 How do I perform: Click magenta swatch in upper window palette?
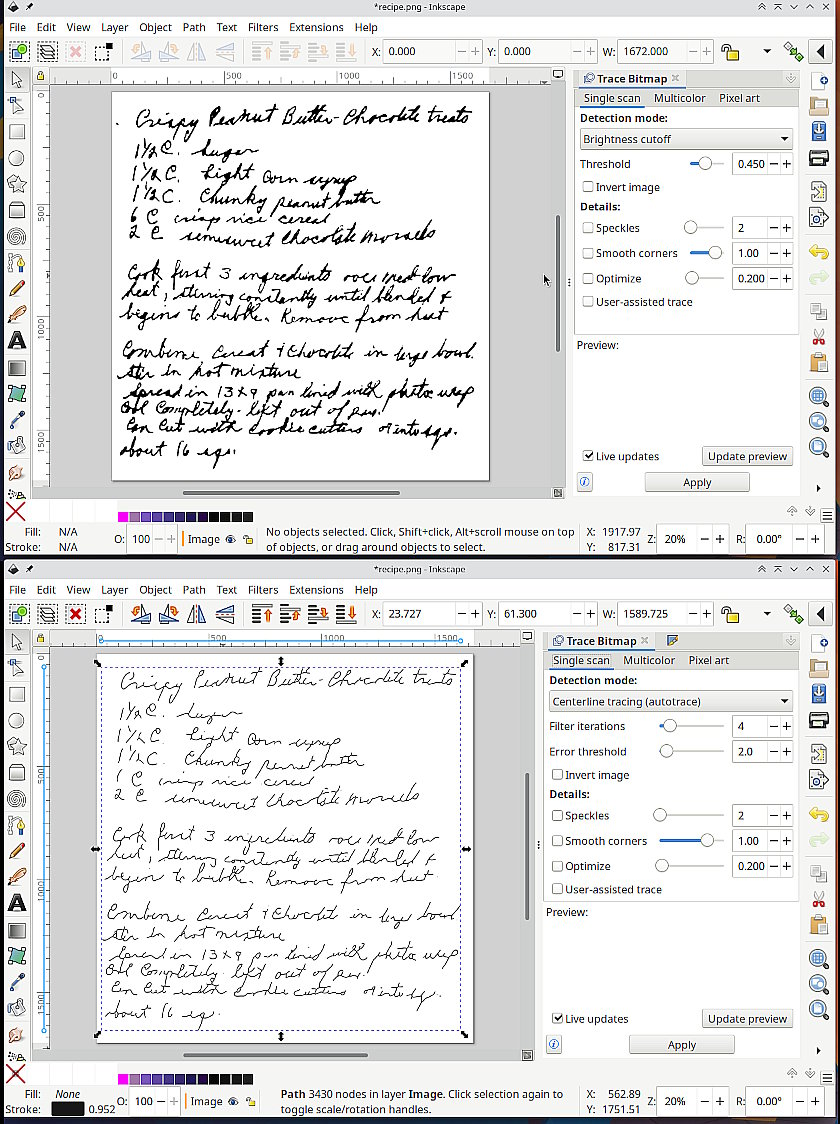tap(123, 517)
